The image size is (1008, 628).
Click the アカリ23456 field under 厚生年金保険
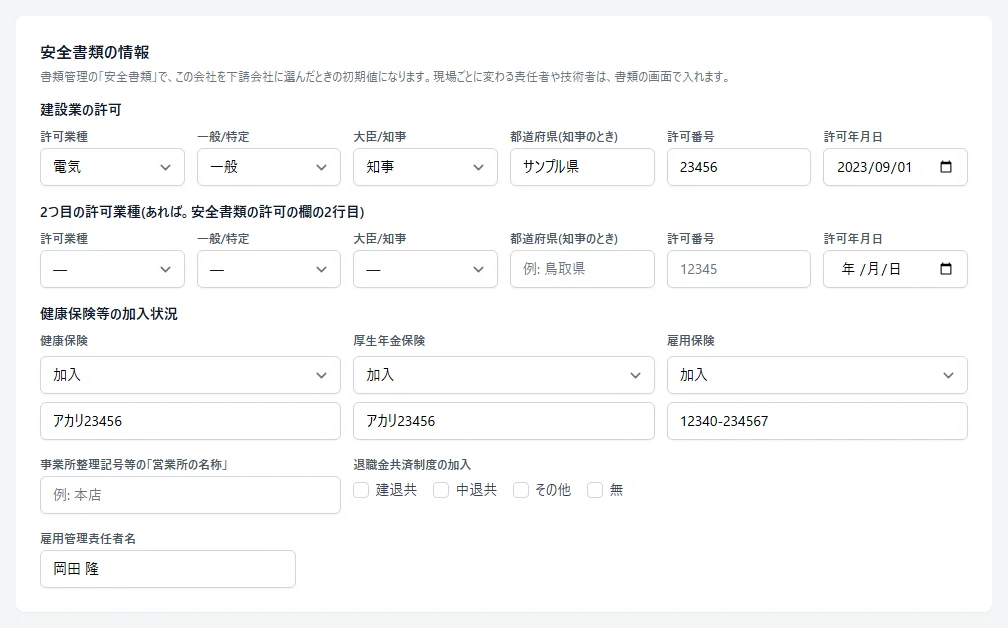click(x=504, y=421)
